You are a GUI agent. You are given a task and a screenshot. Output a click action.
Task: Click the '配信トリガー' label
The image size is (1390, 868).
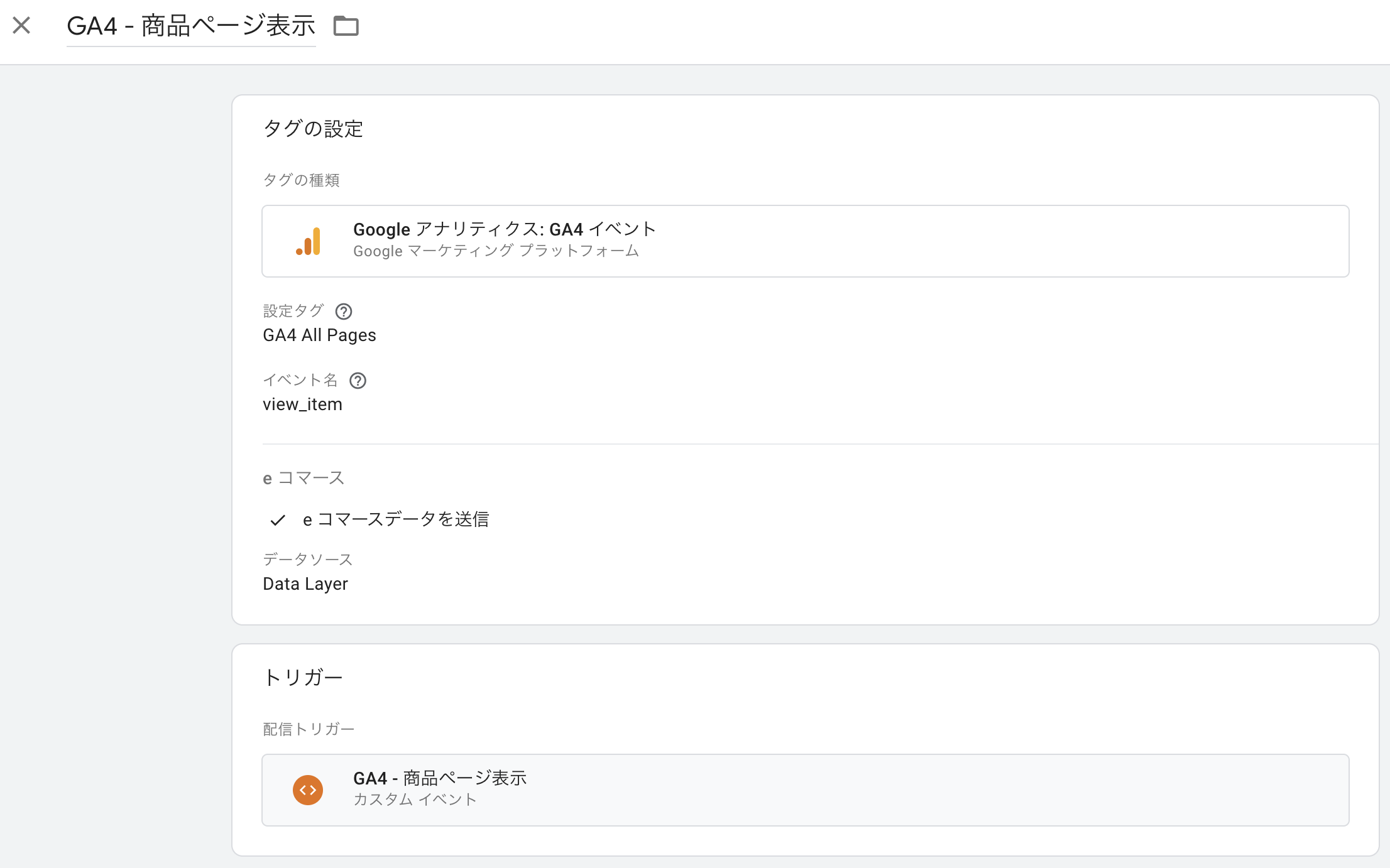click(309, 729)
